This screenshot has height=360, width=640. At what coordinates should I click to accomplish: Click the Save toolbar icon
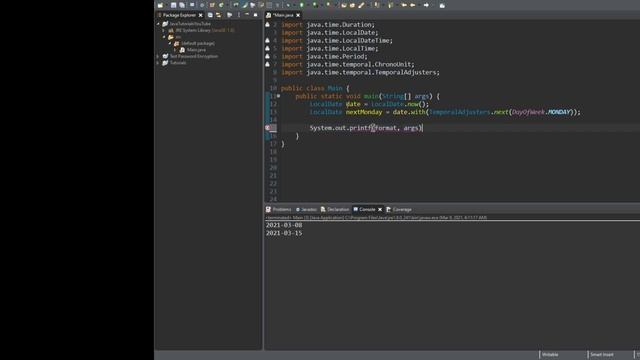point(173,5)
